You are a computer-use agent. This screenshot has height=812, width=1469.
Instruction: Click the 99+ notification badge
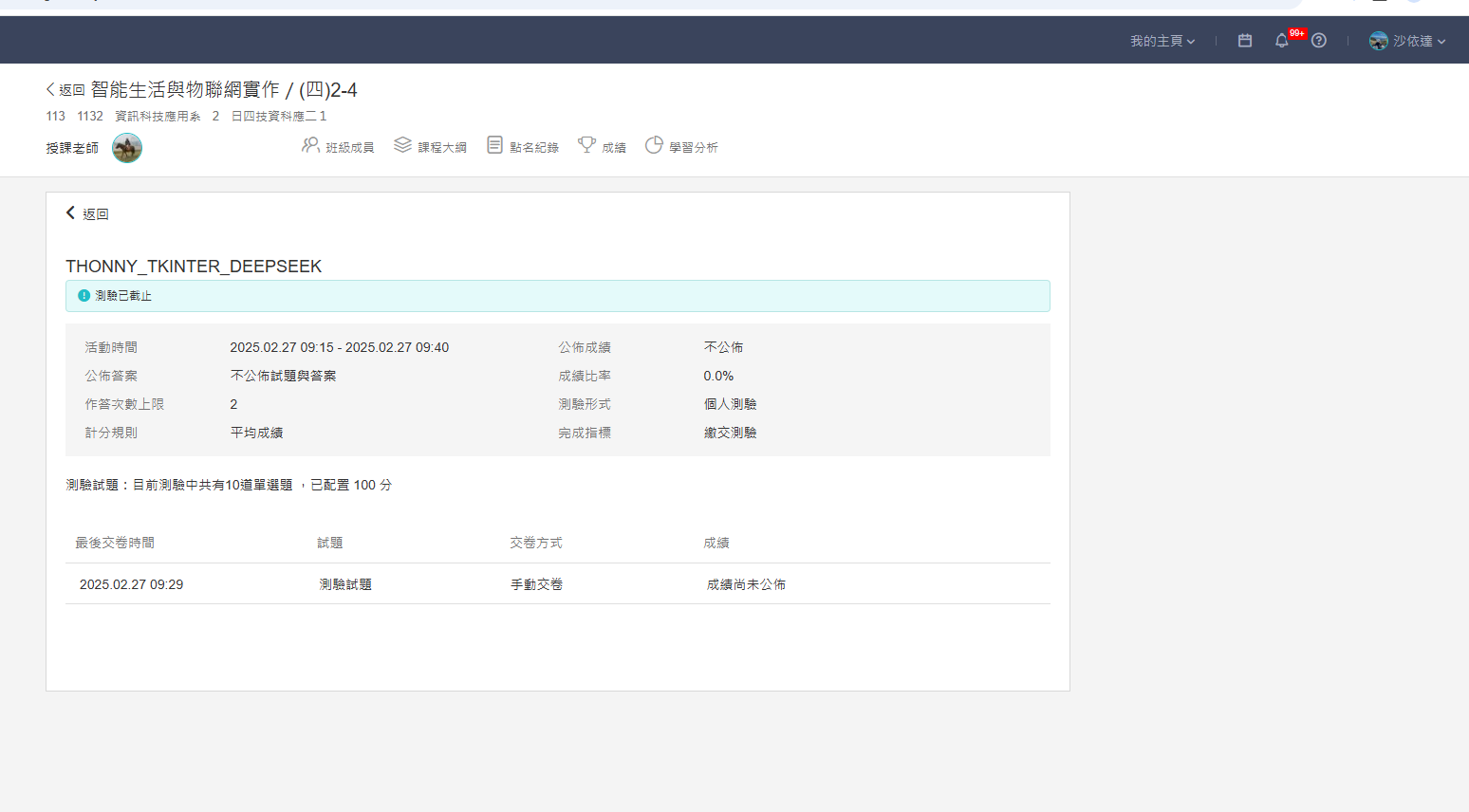pyautogui.click(x=1296, y=33)
